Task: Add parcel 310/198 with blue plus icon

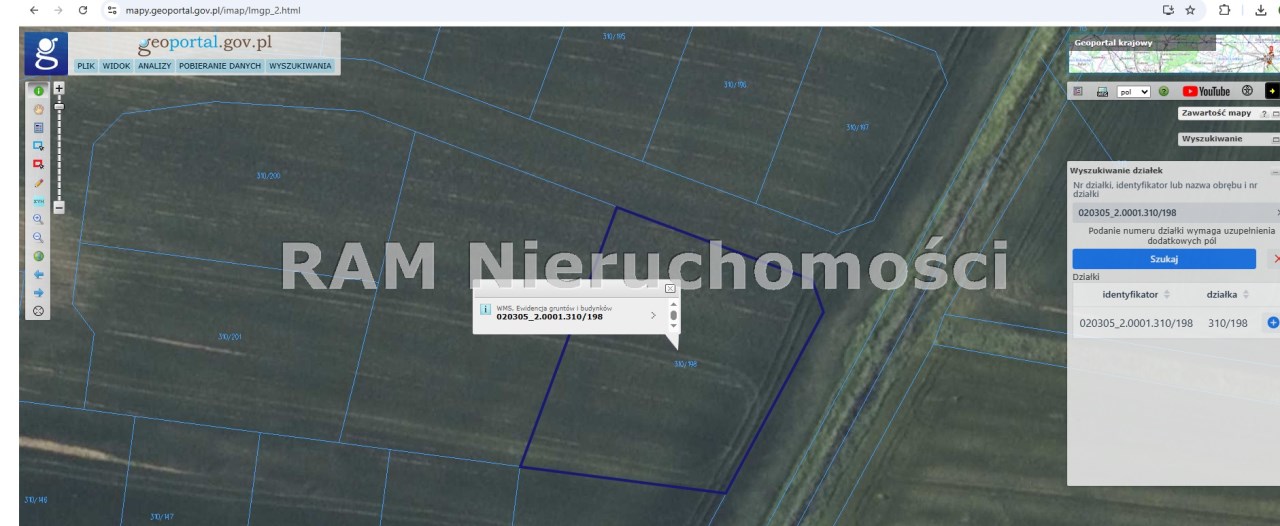Action: tap(1273, 322)
